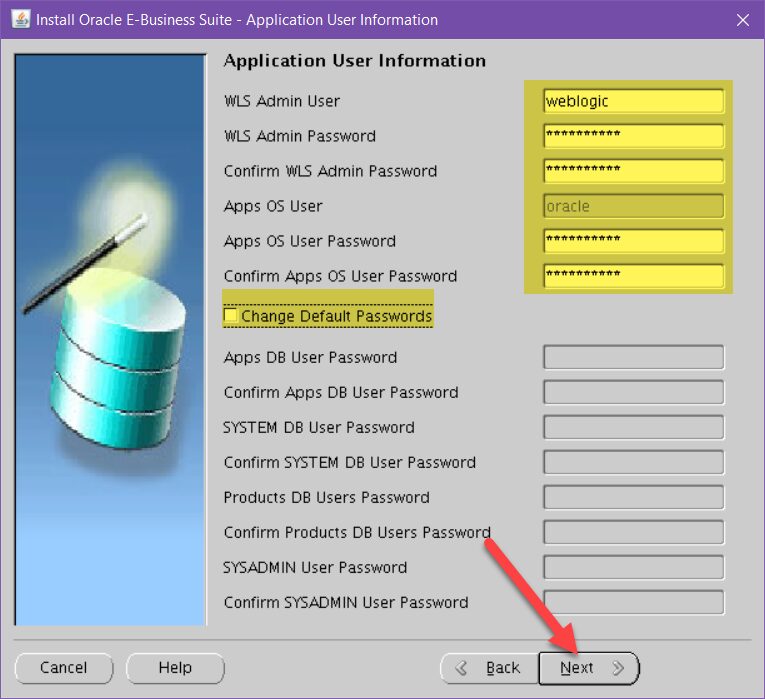Image resolution: width=765 pixels, height=699 pixels.
Task: Open the Help button
Action: (175, 668)
